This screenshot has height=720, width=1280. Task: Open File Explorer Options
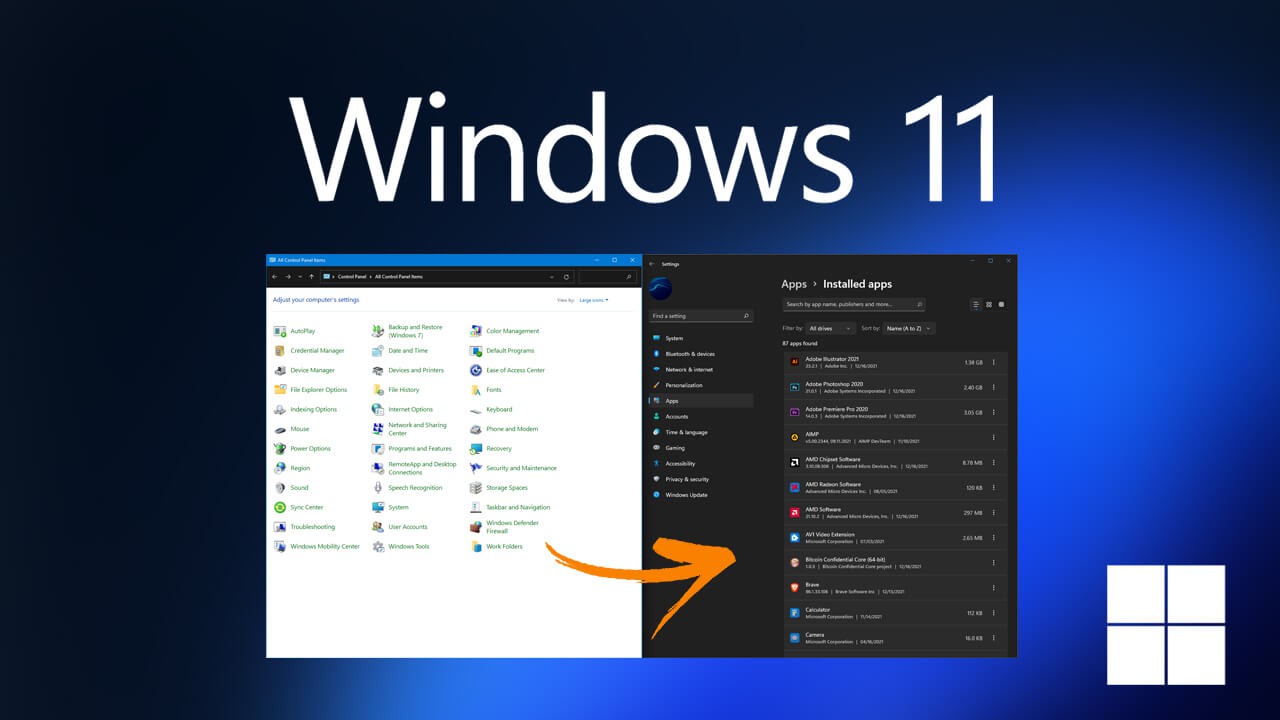tap(311, 390)
